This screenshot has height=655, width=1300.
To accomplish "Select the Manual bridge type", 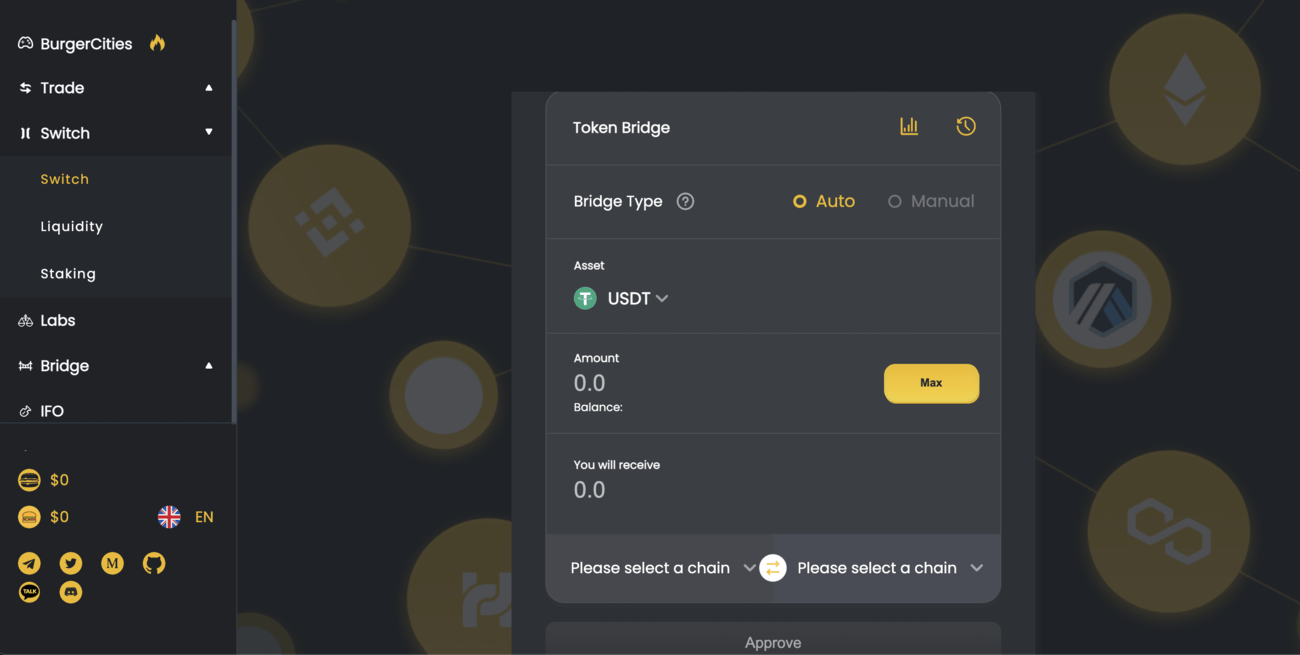I will 931,201.
